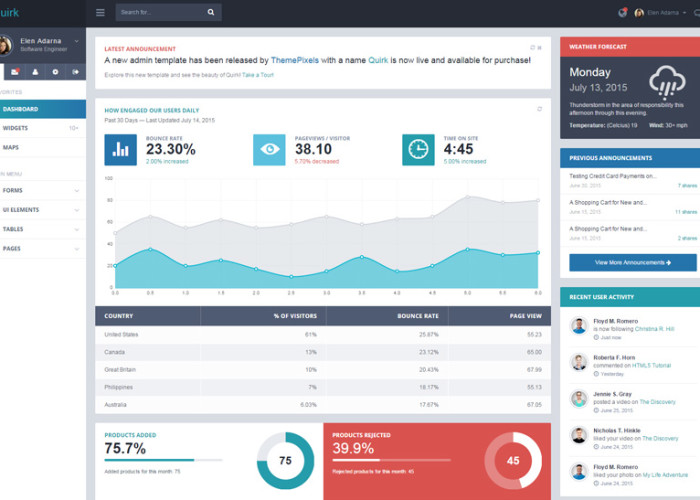Image resolution: width=700 pixels, height=500 pixels.
Task: Open Christina R. Hill profile link
Action: click(x=654, y=329)
